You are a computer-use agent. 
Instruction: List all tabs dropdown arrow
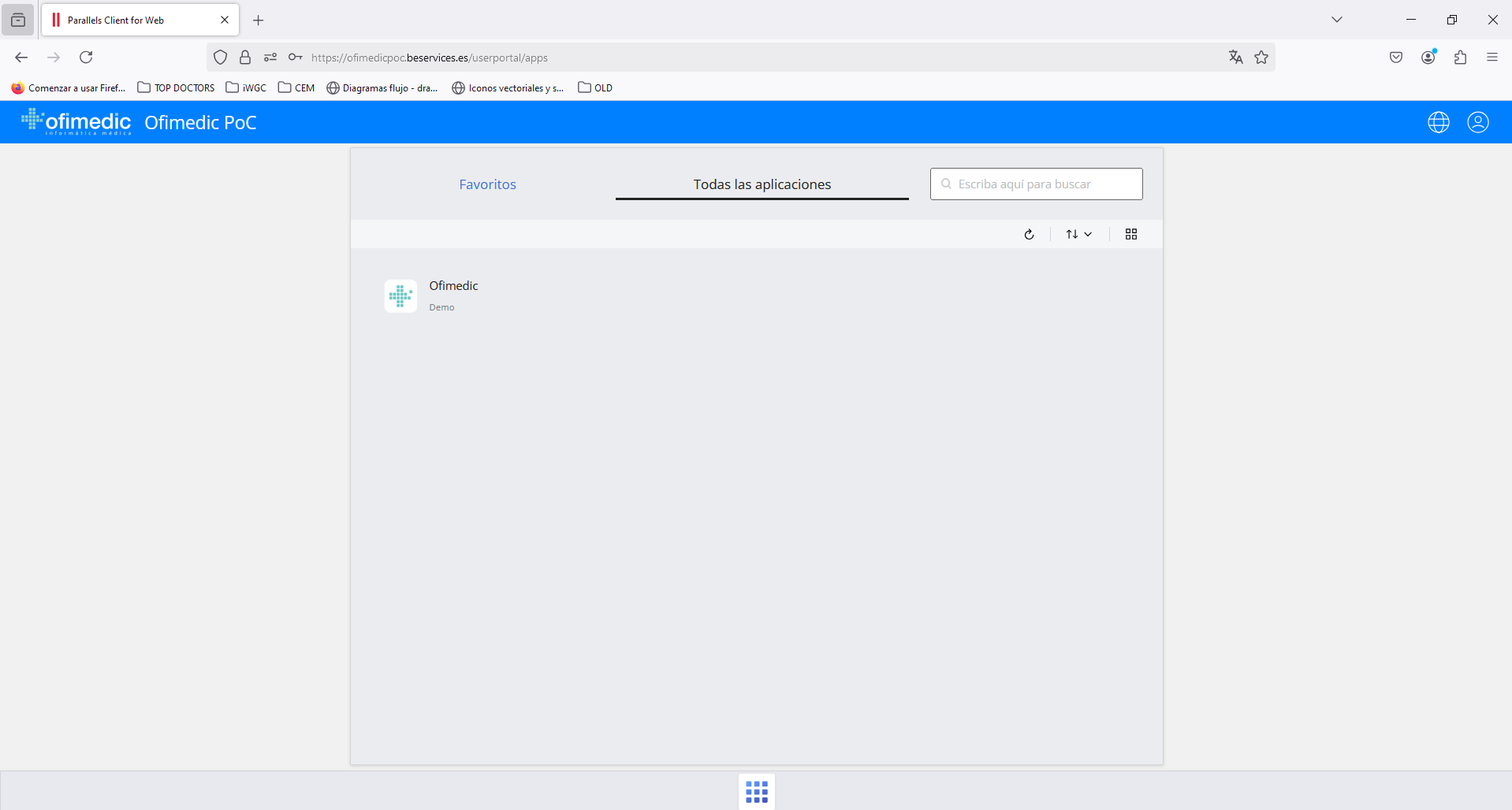click(x=1337, y=20)
